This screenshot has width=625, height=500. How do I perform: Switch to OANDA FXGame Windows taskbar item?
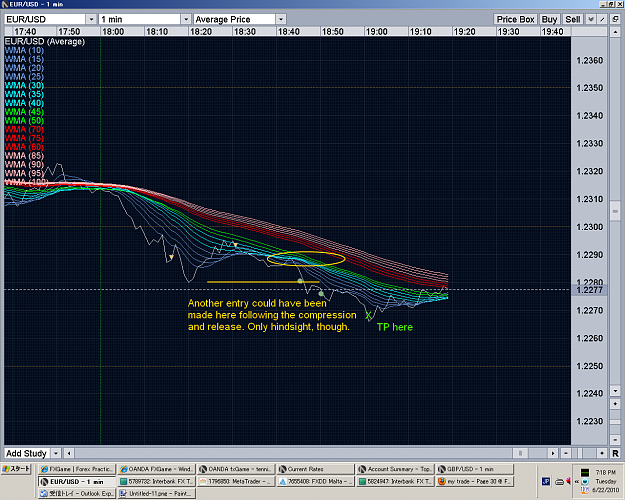[156, 469]
